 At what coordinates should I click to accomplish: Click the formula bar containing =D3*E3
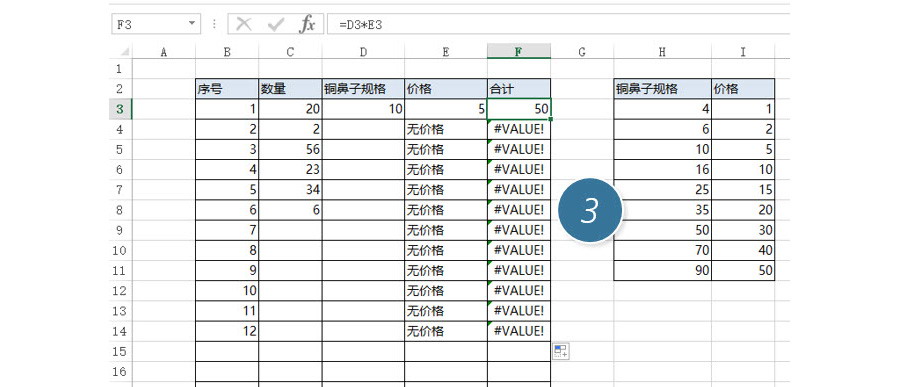558,24
